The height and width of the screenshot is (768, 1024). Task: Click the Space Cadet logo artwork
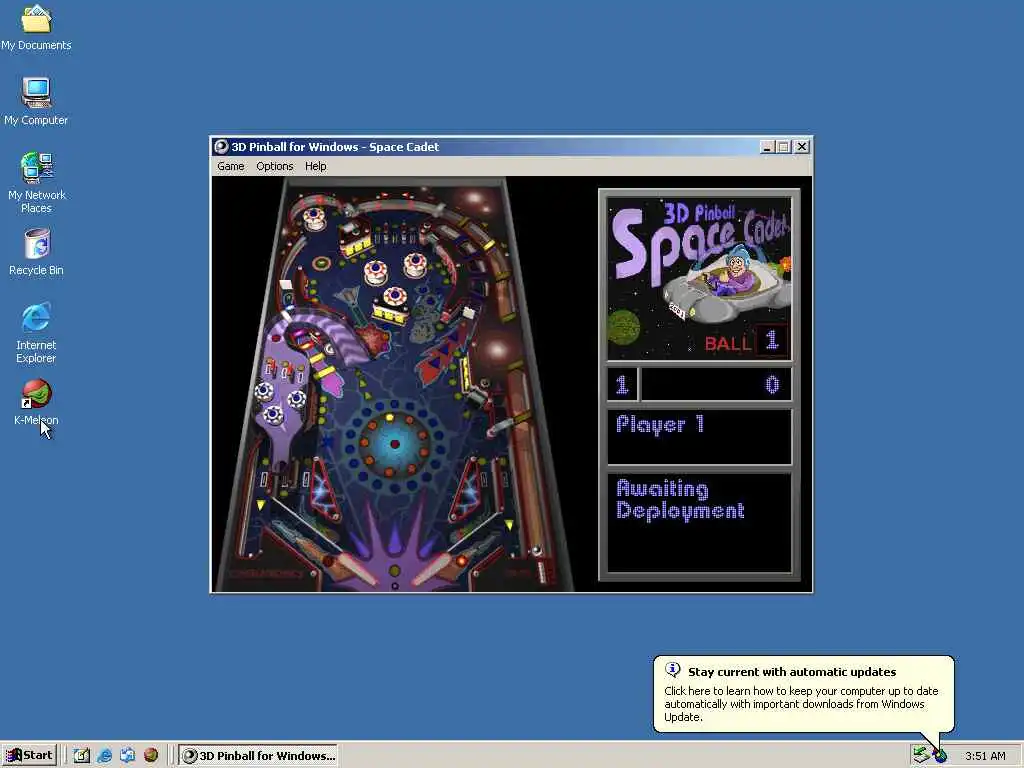click(699, 279)
